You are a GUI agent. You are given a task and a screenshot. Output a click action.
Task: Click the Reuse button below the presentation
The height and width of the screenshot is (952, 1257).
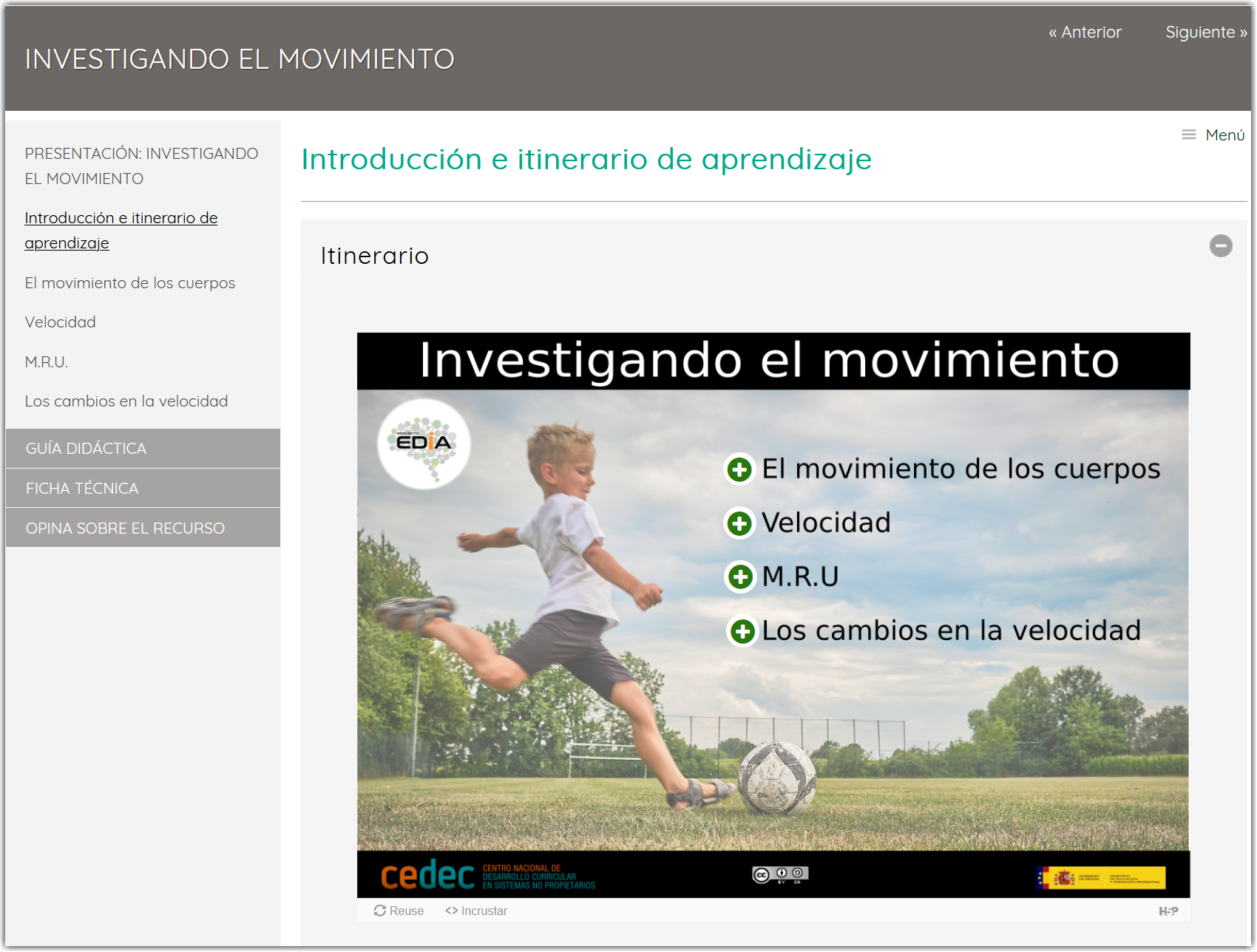tap(399, 911)
